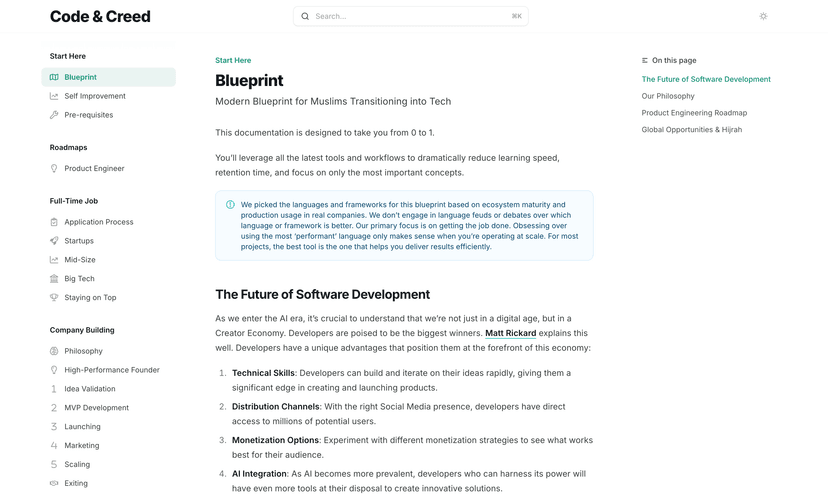Screen dimensions: 828x502
Task: Click the Startups rocket icon
Action: [x=54, y=241]
